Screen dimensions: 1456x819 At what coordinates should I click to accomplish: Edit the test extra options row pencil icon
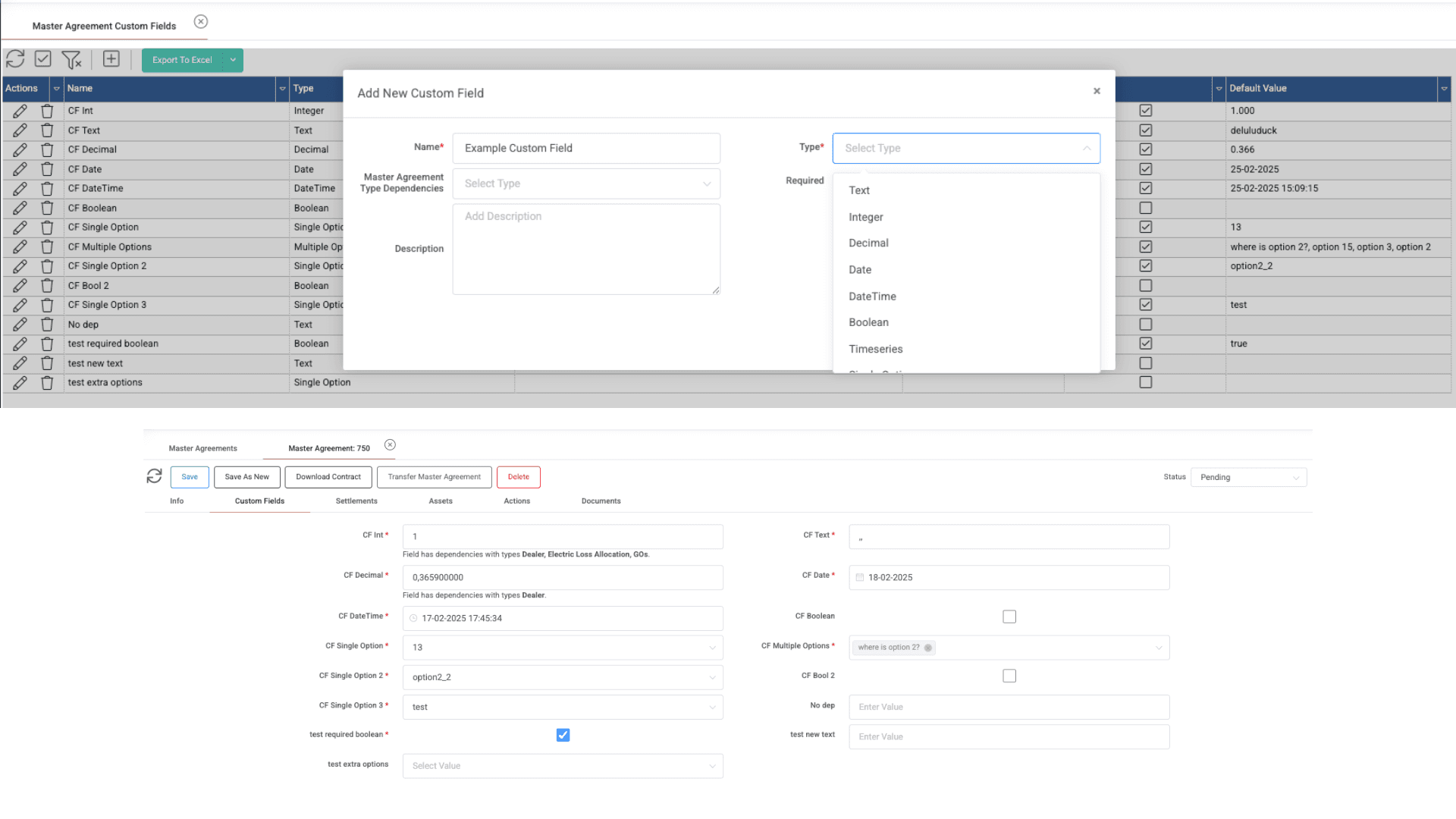(x=20, y=383)
